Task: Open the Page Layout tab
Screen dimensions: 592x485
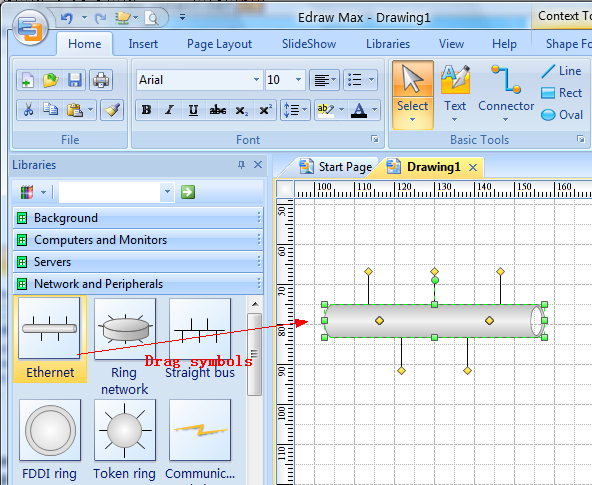Action: [219, 44]
